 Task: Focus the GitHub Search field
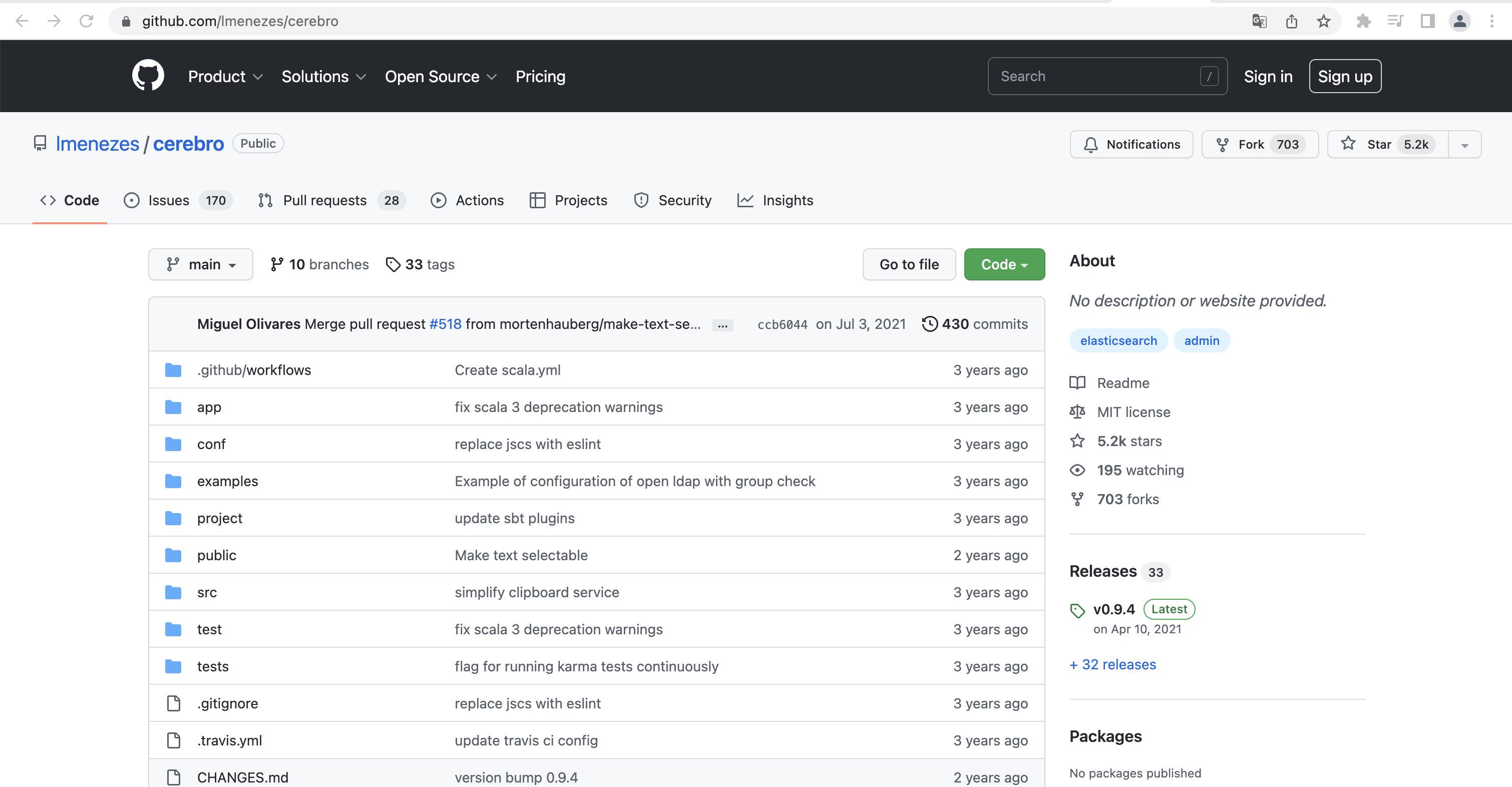point(1107,76)
